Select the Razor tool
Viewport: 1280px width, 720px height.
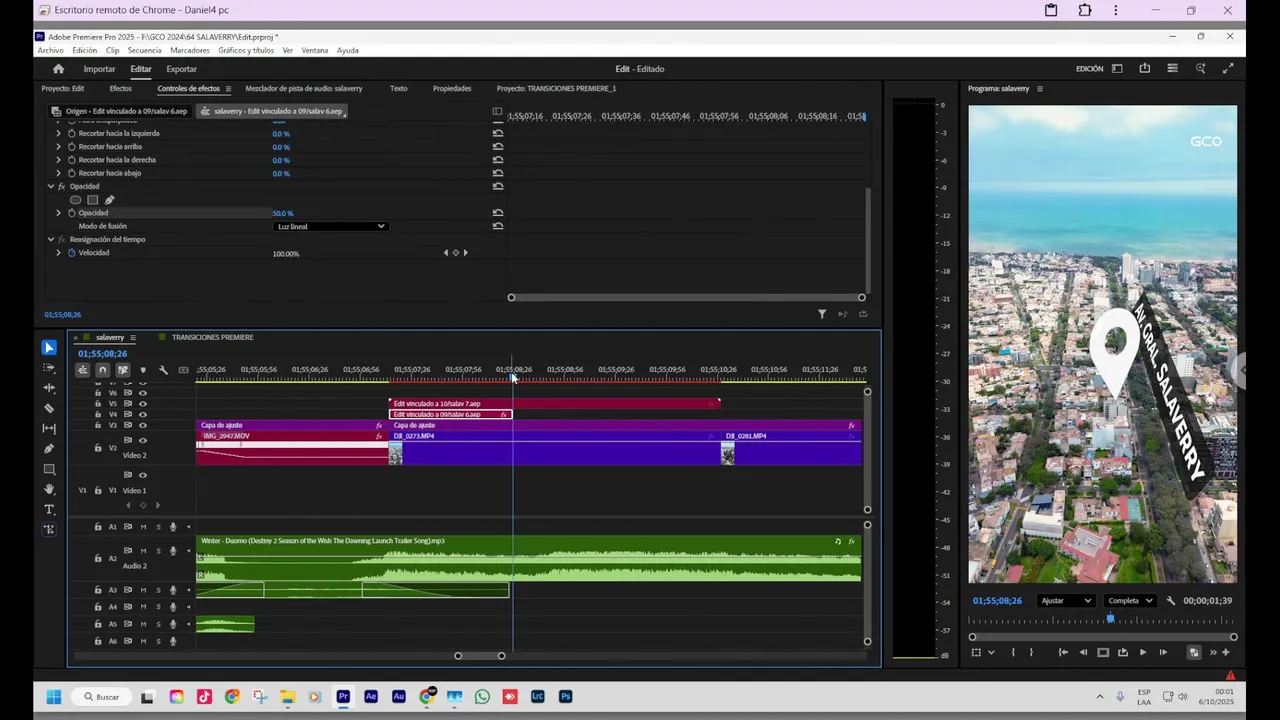click(49, 408)
